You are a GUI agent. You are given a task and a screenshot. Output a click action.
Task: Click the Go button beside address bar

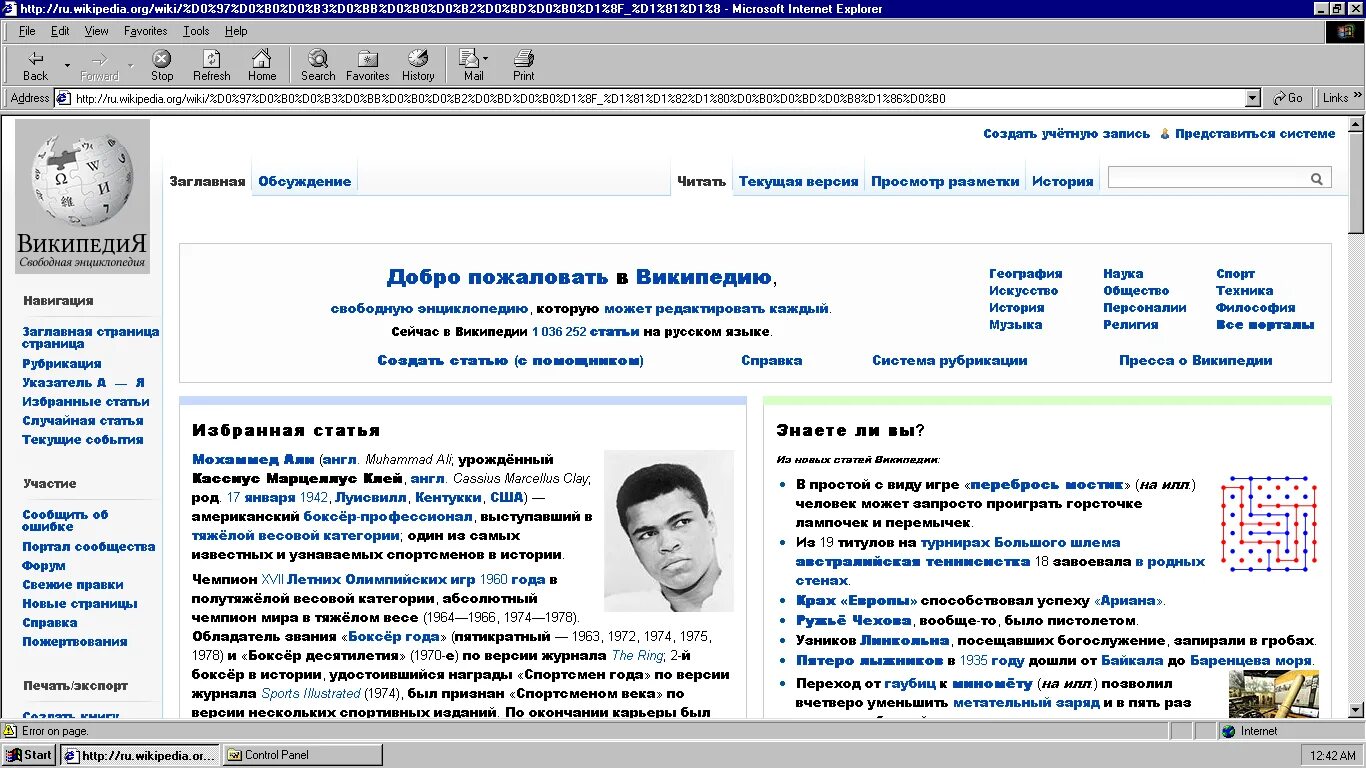pyautogui.click(x=1289, y=98)
